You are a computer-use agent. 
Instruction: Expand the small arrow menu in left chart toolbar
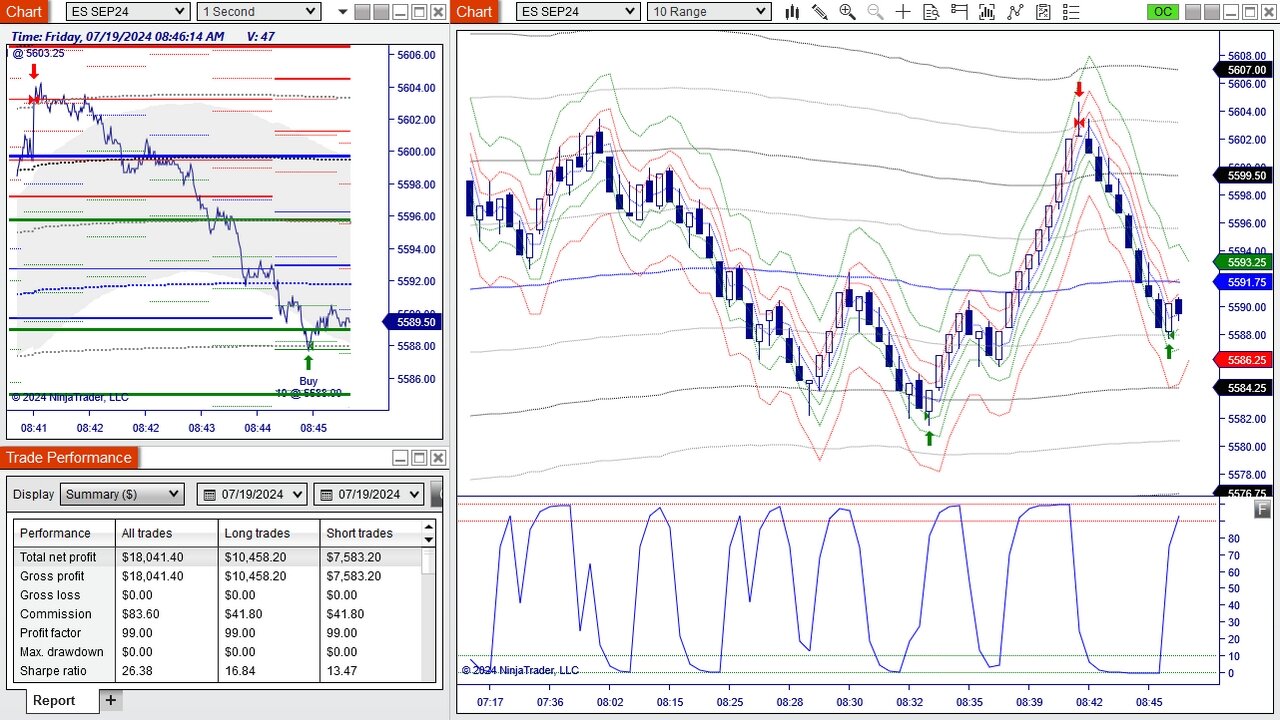tap(343, 12)
